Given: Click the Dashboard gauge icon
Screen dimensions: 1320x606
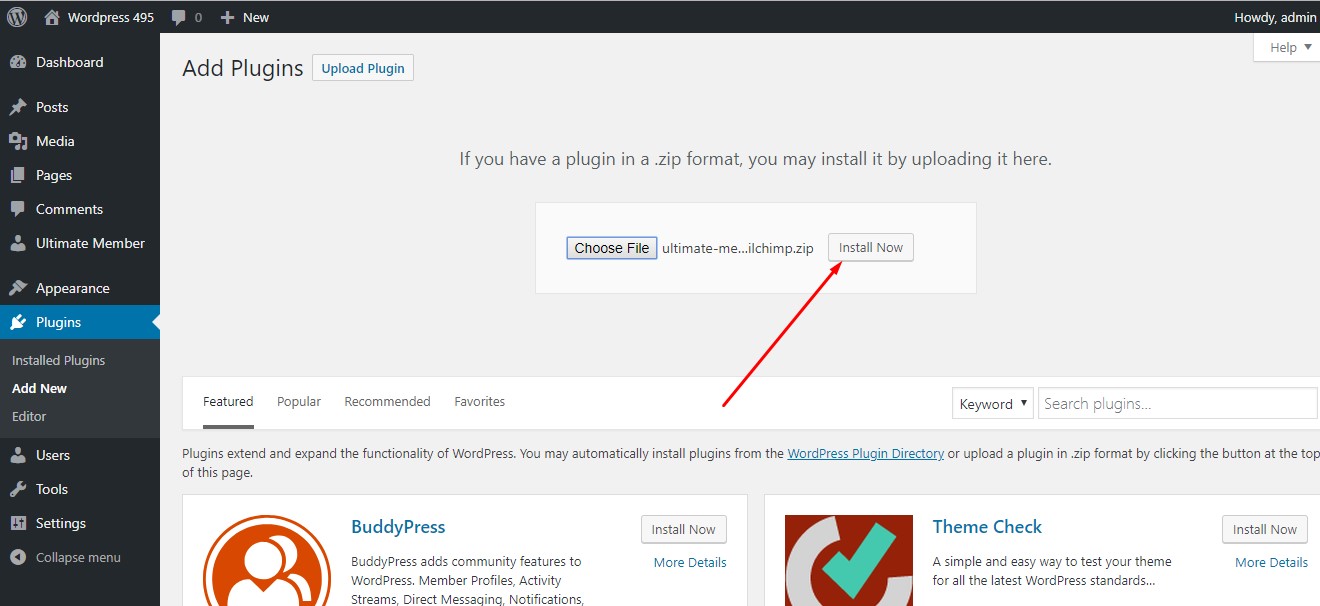Looking at the screenshot, I should pyautogui.click(x=18, y=62).
